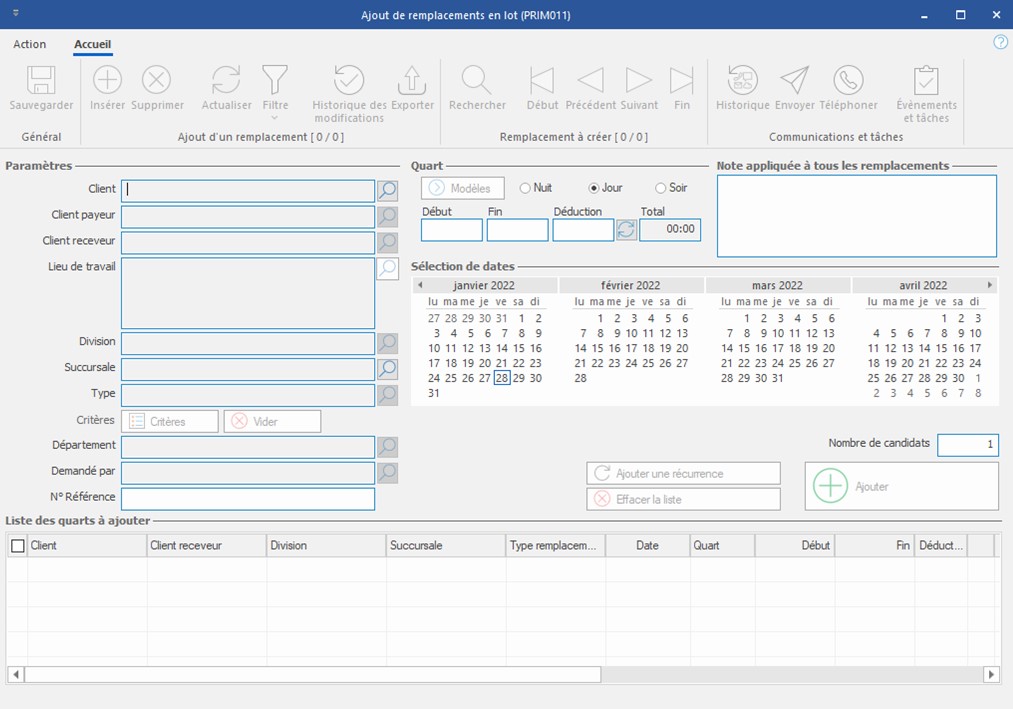Check the select-all checkbox in list header

click(17, 546)
